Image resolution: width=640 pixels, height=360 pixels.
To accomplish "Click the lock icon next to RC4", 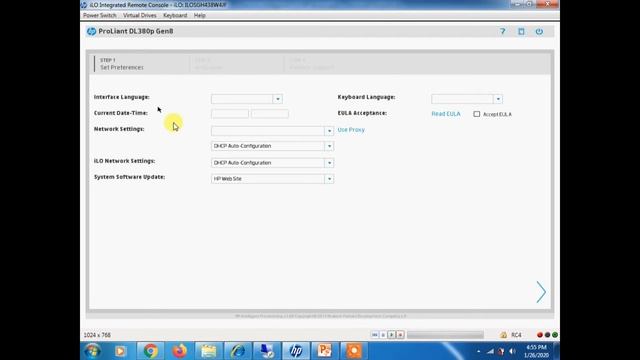I will [503, 335].
